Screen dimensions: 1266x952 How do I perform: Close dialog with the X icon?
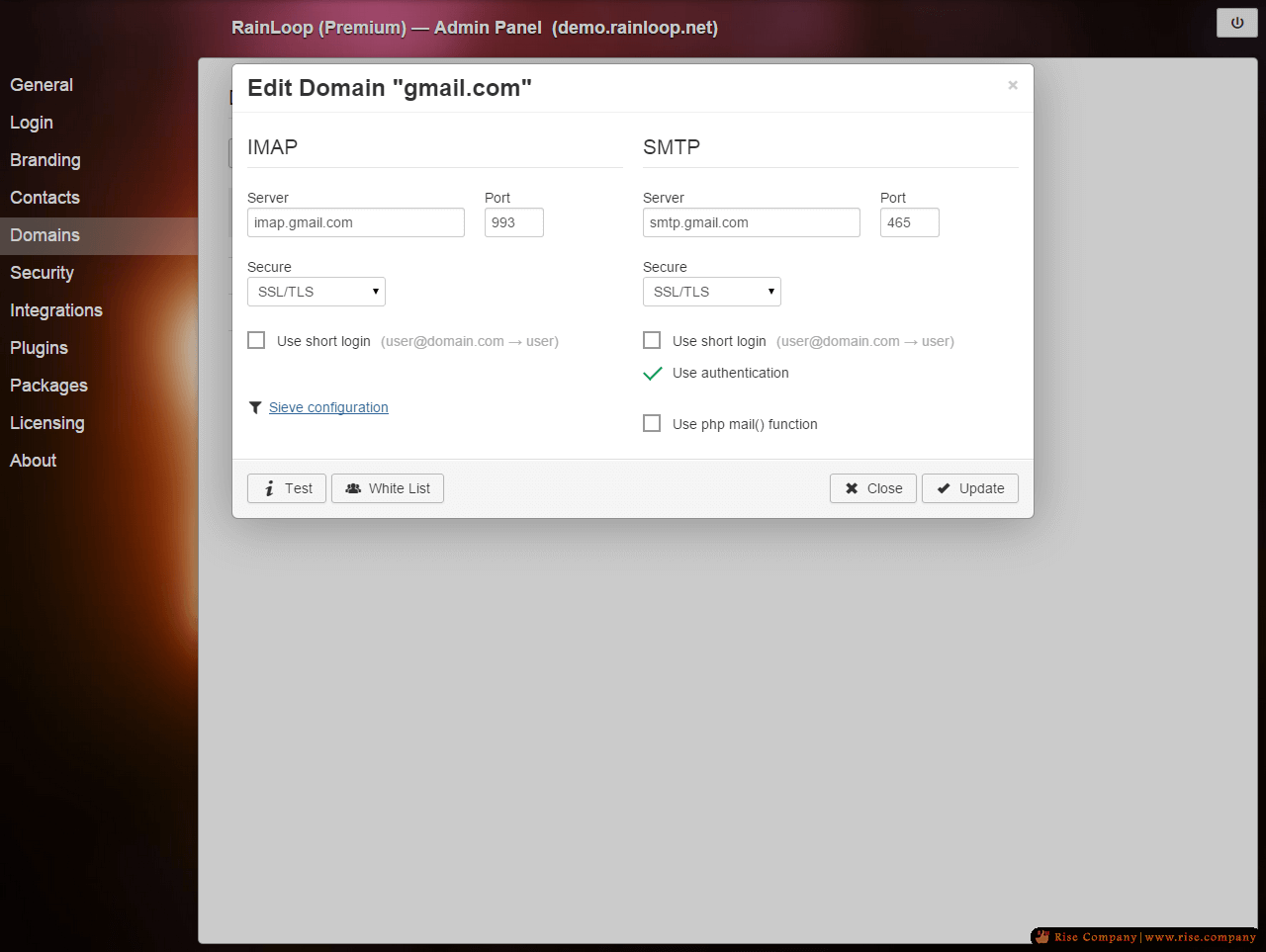pos(1013,86)
